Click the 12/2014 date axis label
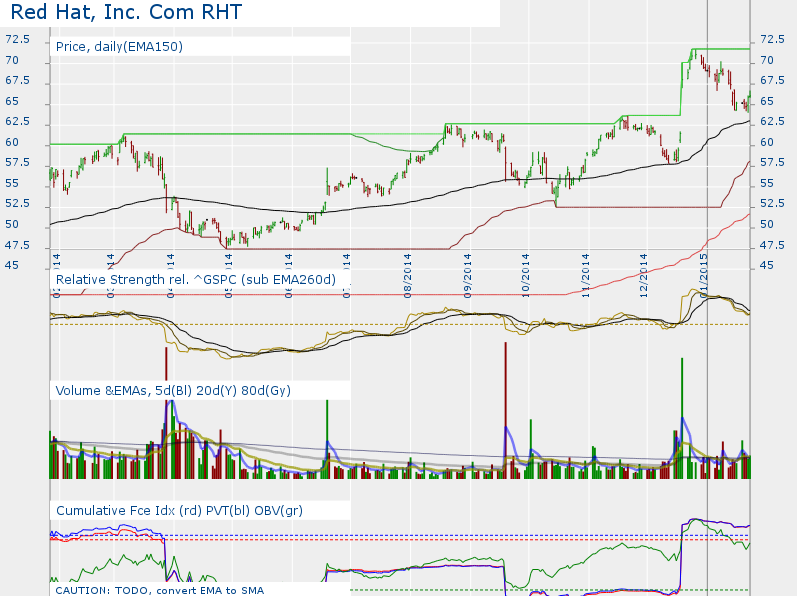797x596 pixels. (x=643, y=276)
